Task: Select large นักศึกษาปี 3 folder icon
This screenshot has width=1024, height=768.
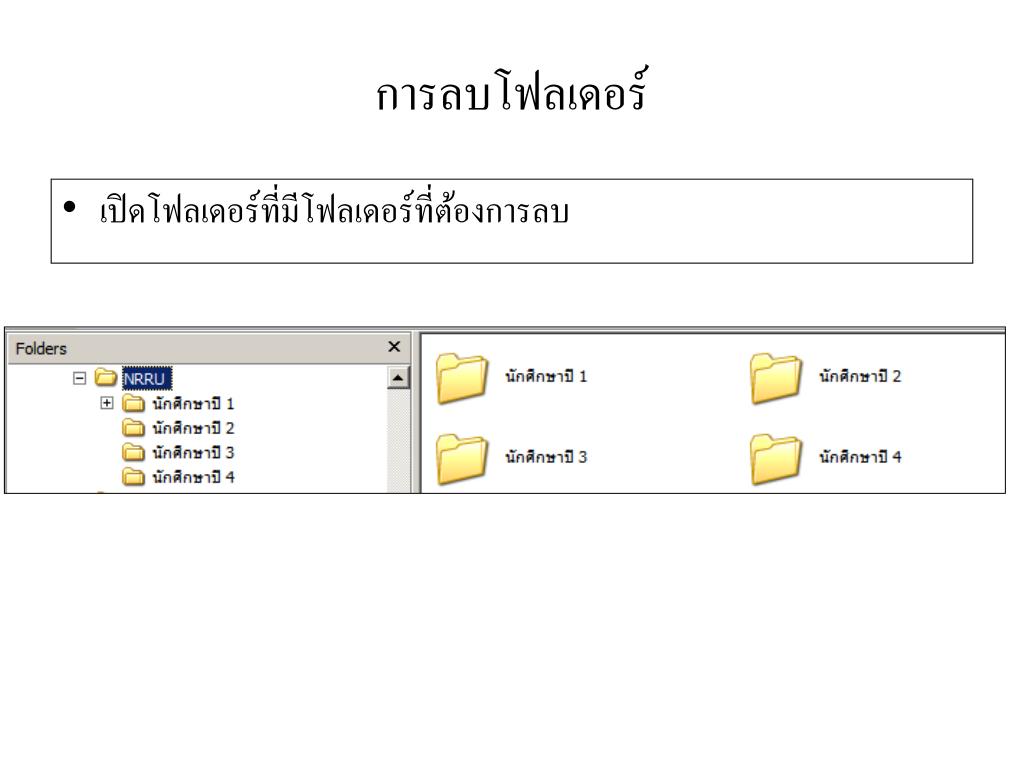Action: (462, 459)
